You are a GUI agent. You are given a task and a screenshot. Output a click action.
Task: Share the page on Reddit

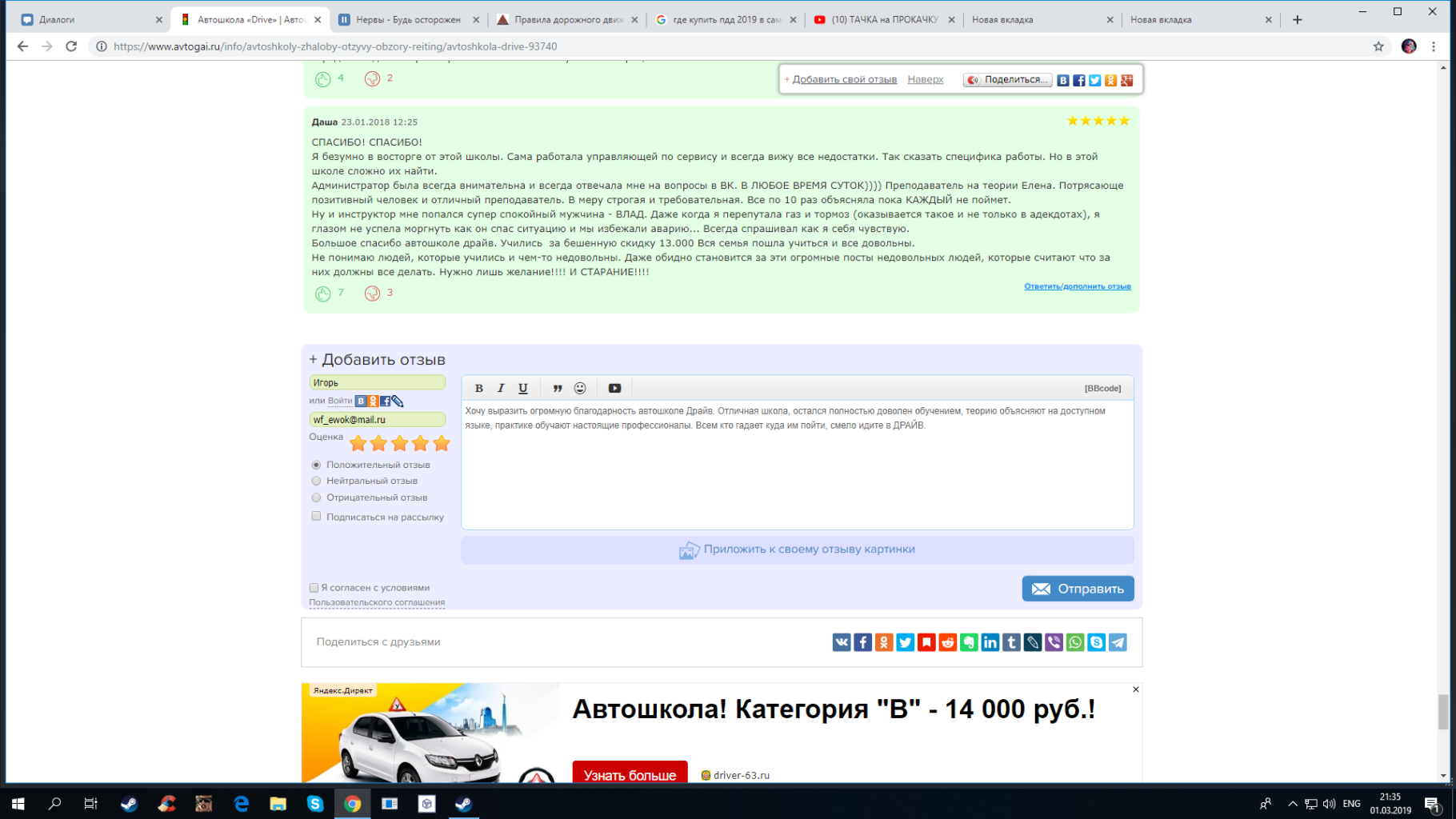(948, 642)
